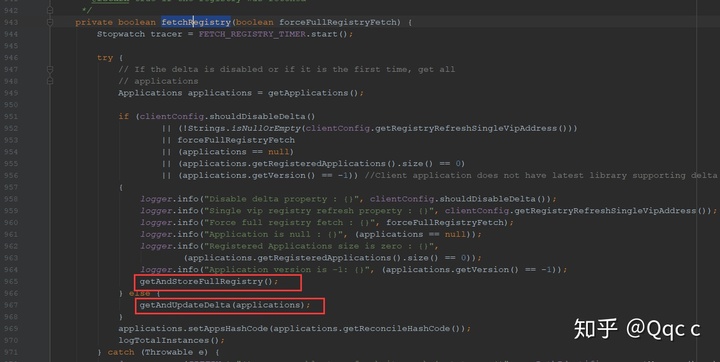Click line number 949 in the gutter
The image size is (720, 362).
point(11,93)
